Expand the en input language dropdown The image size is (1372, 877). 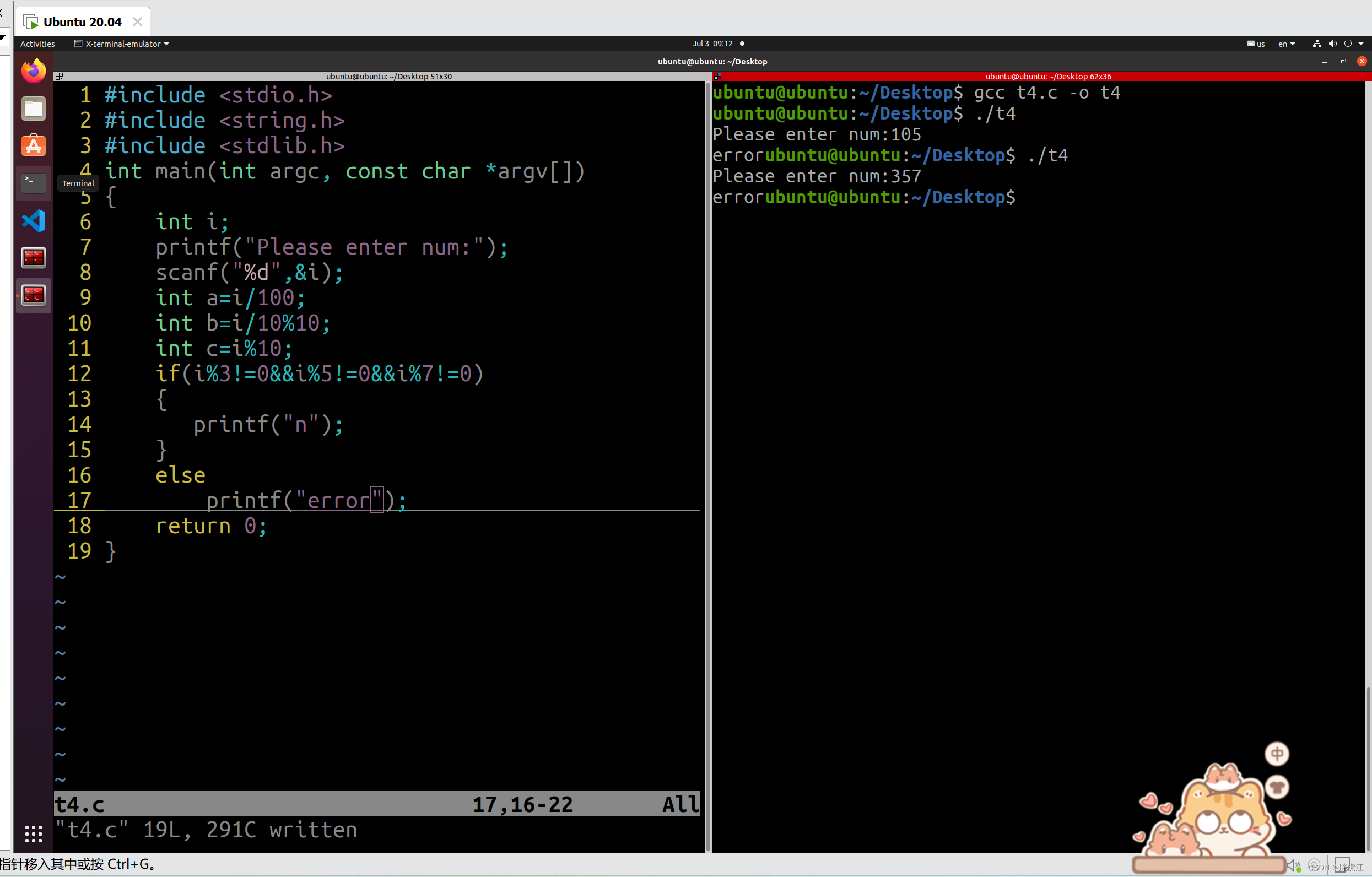click(x=1287, y=44)
